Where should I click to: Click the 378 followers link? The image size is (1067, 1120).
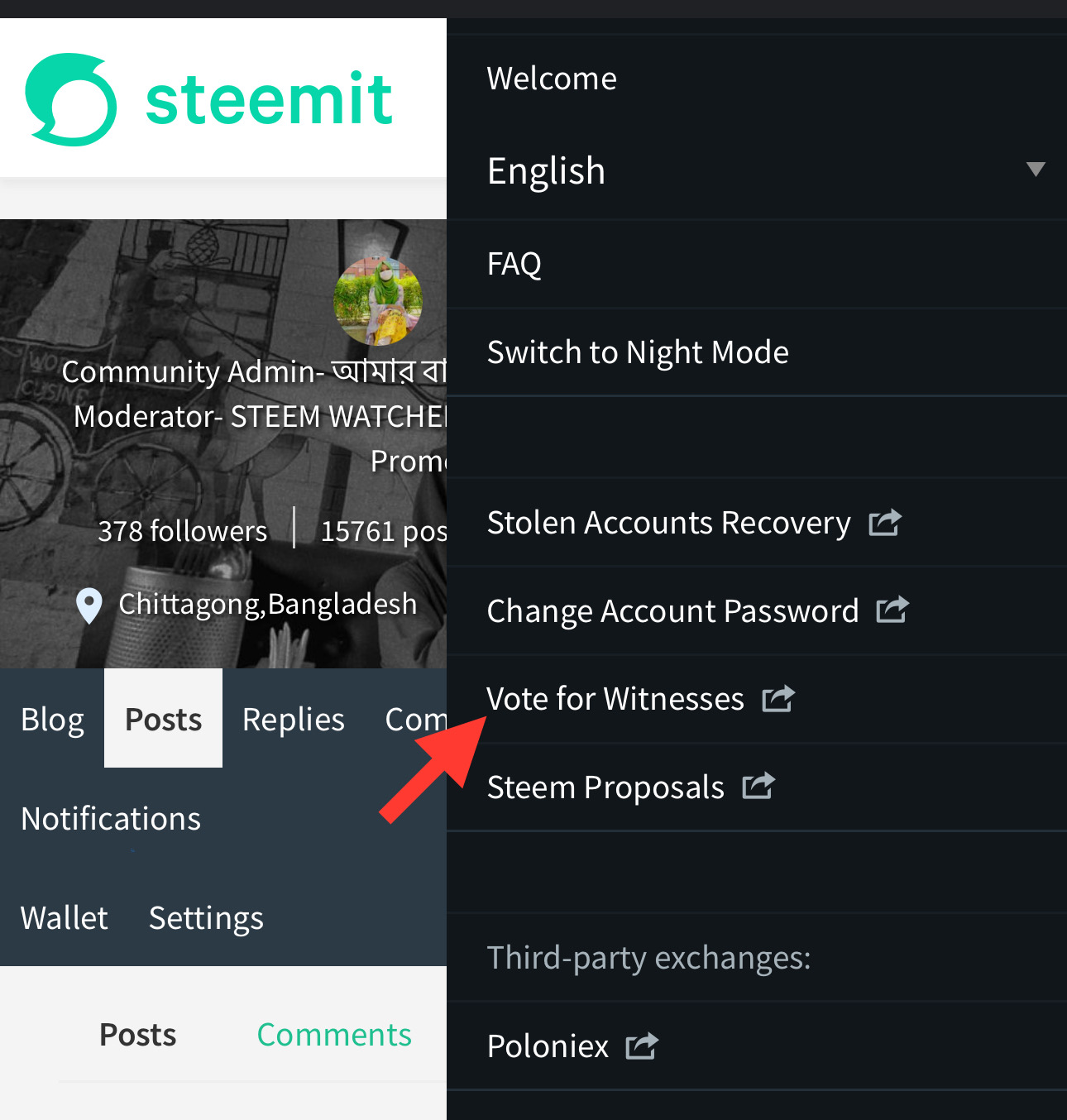(183, 531)
